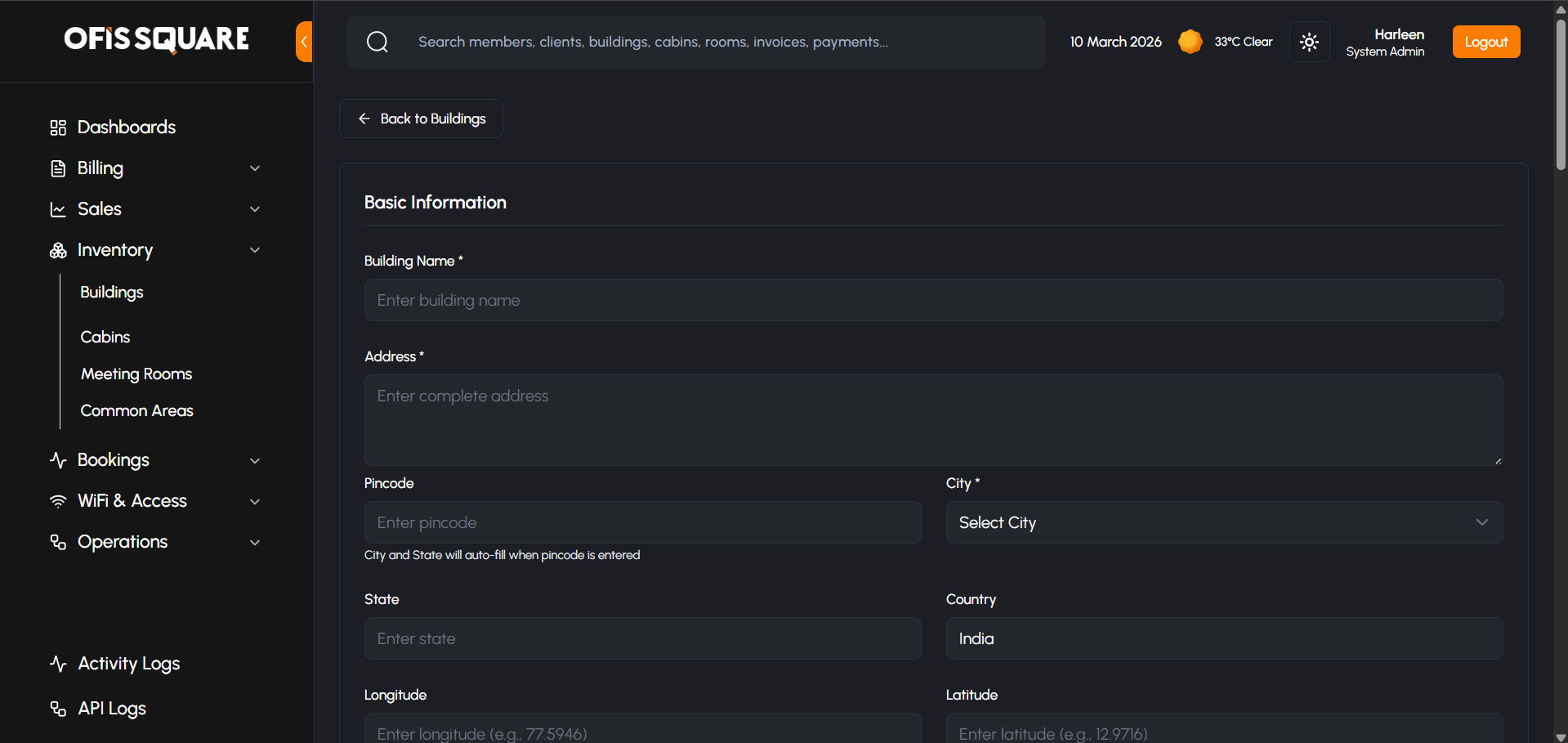Expand the Bookings menu chevron
Image resolution: width=1568 pixels, height=743 pixels.
coord(255,460)
